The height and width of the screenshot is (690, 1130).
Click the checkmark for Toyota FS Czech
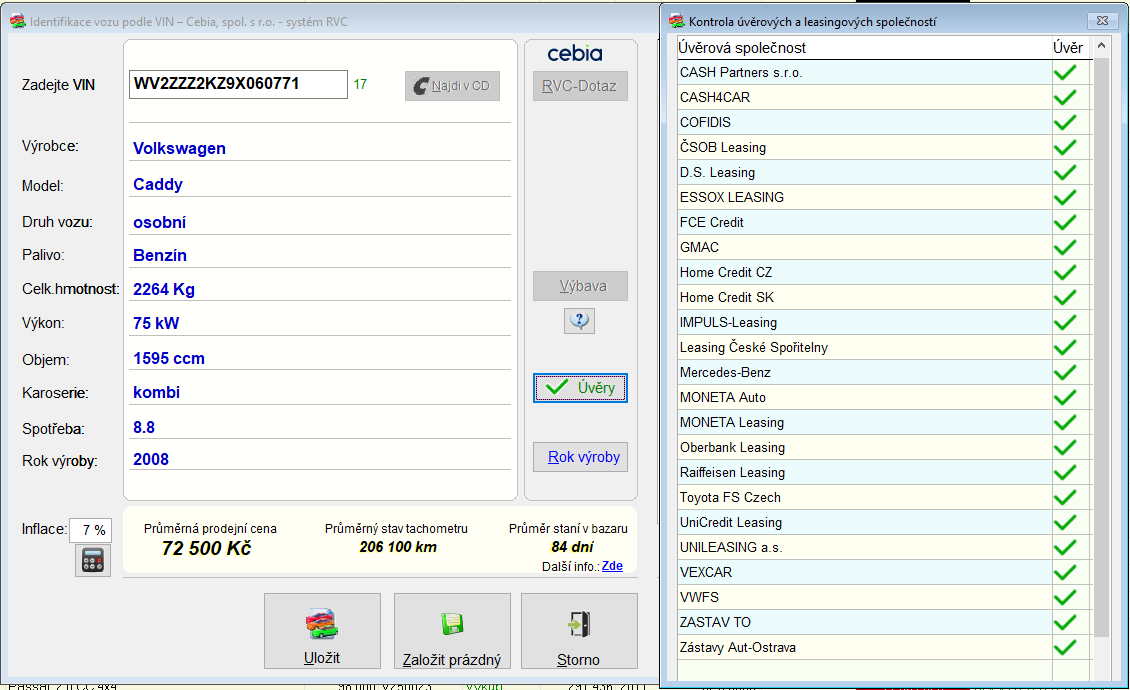click(1065, 497)
